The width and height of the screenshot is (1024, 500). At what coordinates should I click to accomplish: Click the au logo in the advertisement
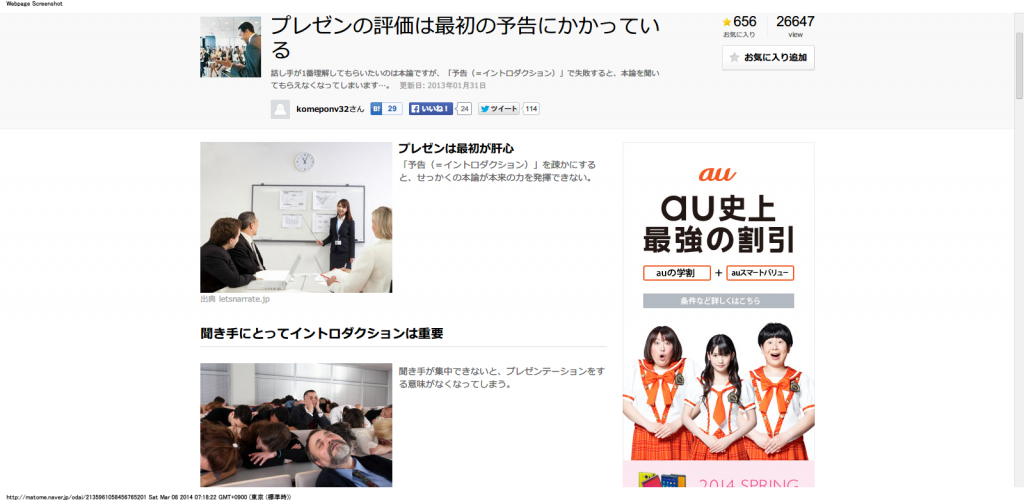click(717, 174)
